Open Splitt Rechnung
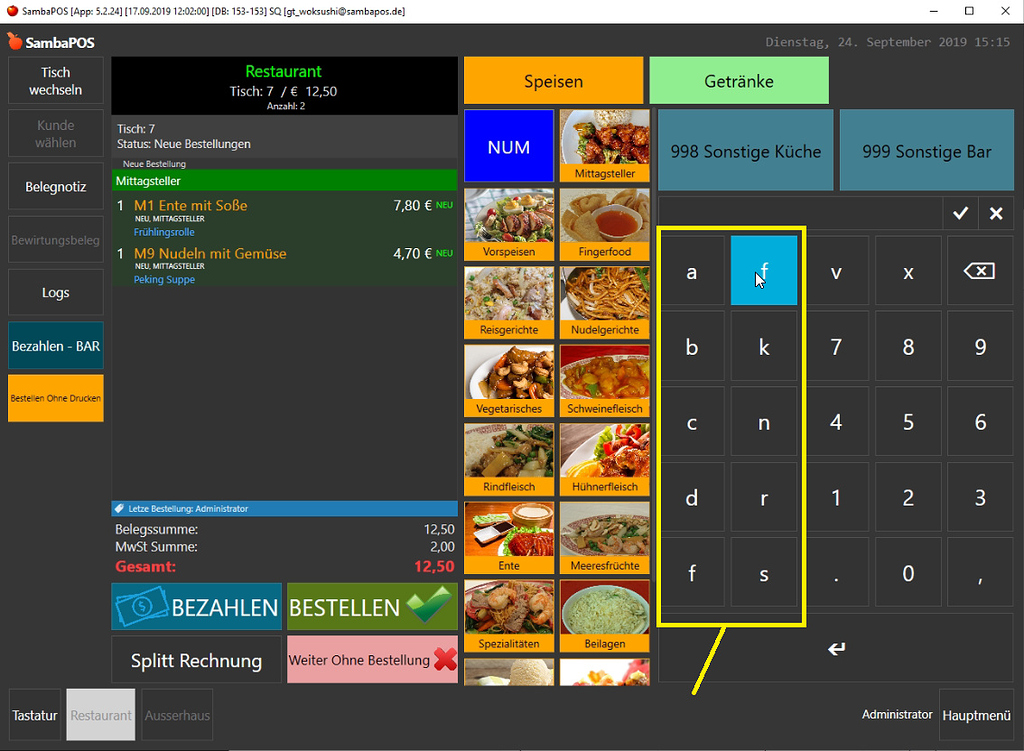This screenshot has height=751, width=1024. click(x=196, y=659)
